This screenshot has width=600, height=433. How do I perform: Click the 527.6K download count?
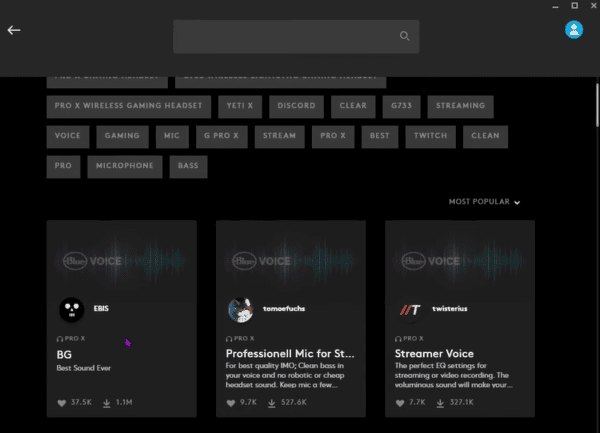pyautogui.click(x=293, y=402)
